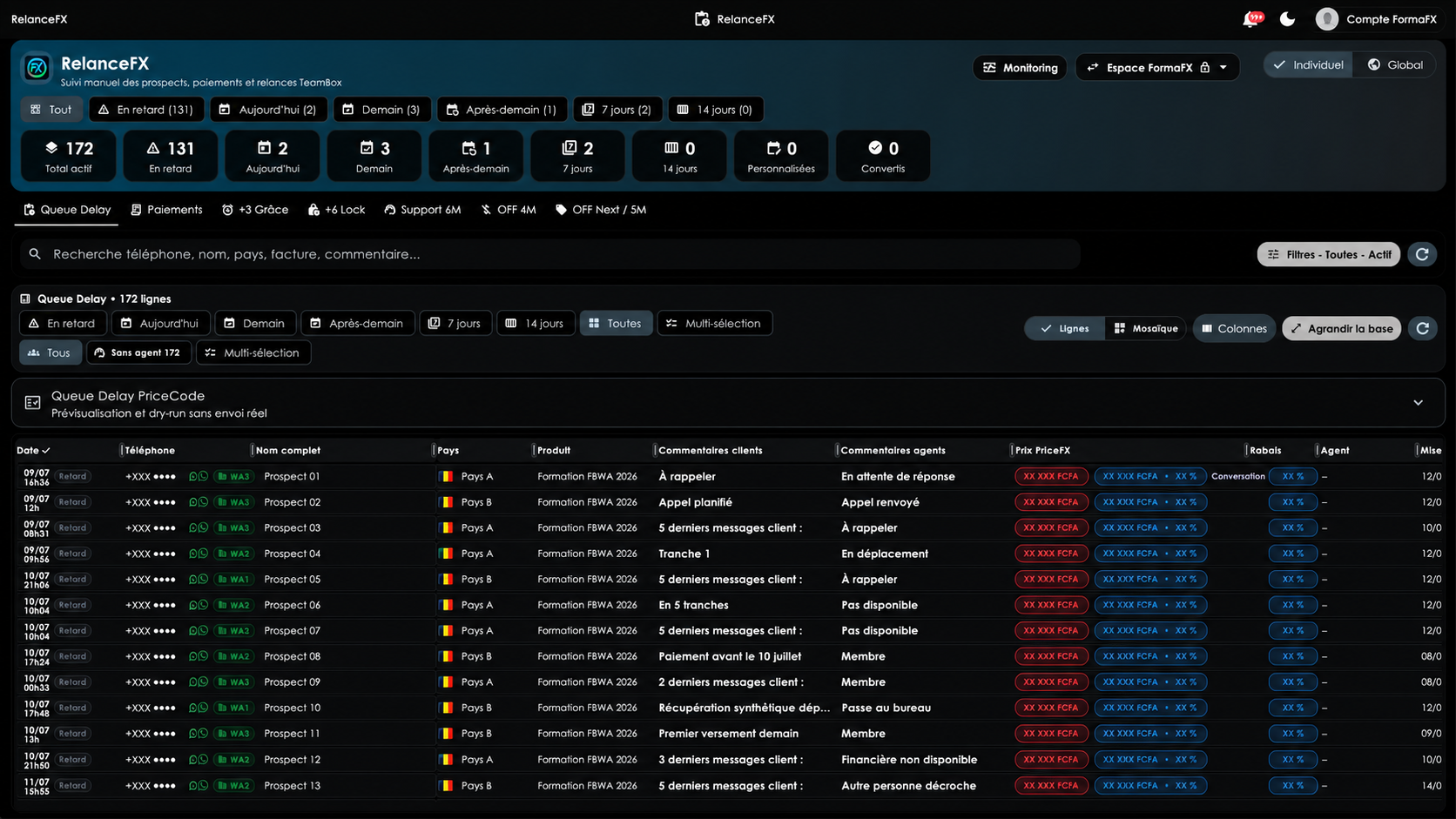
Task: Click the WhatsApp icon for Prospect 01
Action: (x=203, y=476)
